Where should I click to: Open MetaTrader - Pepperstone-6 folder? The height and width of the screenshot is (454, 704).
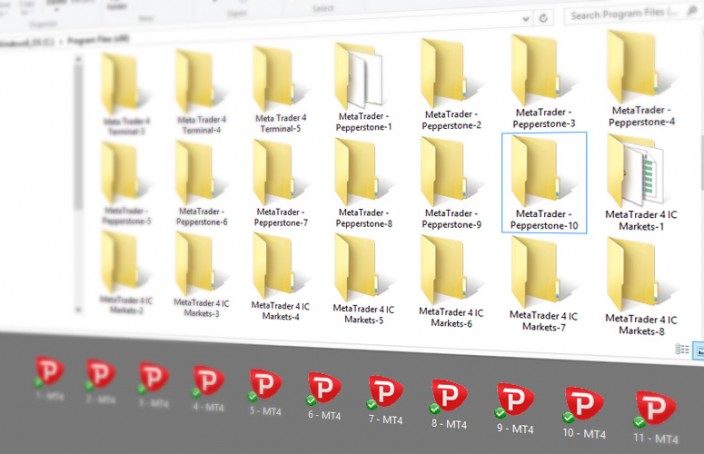pos(201,183)
